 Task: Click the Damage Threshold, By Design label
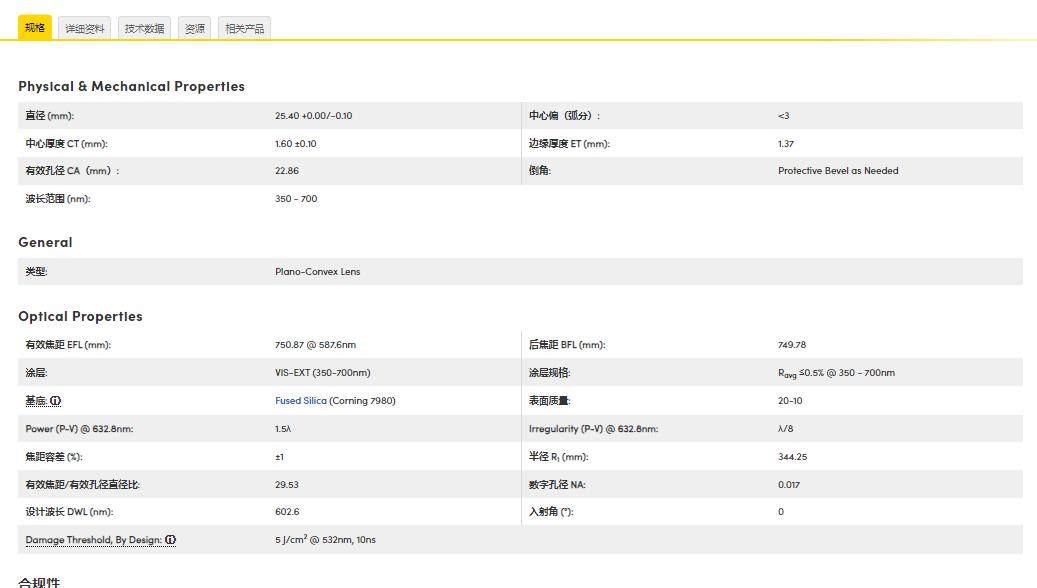coord(94,540)
